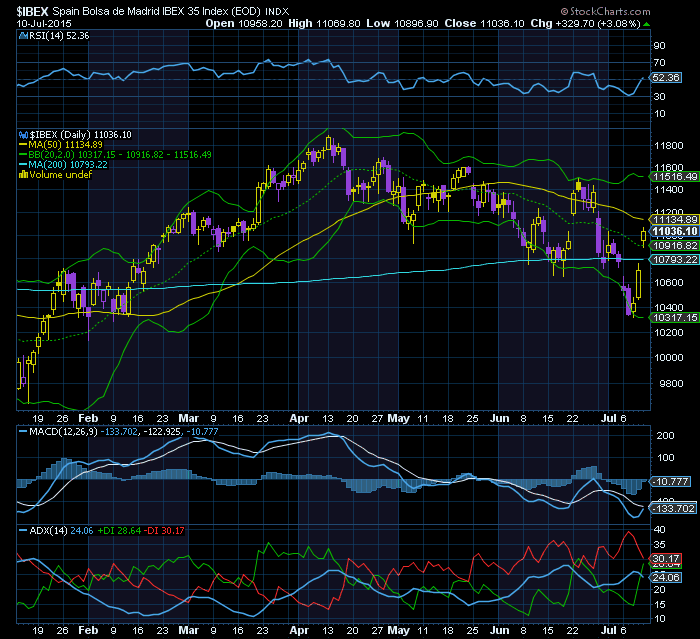Viewport: 700px width, 639px height.
Task: Click the 9800 price axis label
Action: (671, 384)
